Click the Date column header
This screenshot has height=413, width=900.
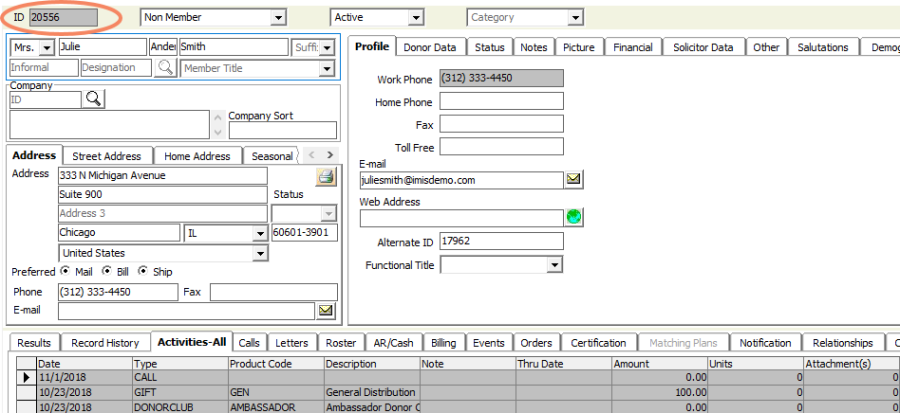coord(84,364)
